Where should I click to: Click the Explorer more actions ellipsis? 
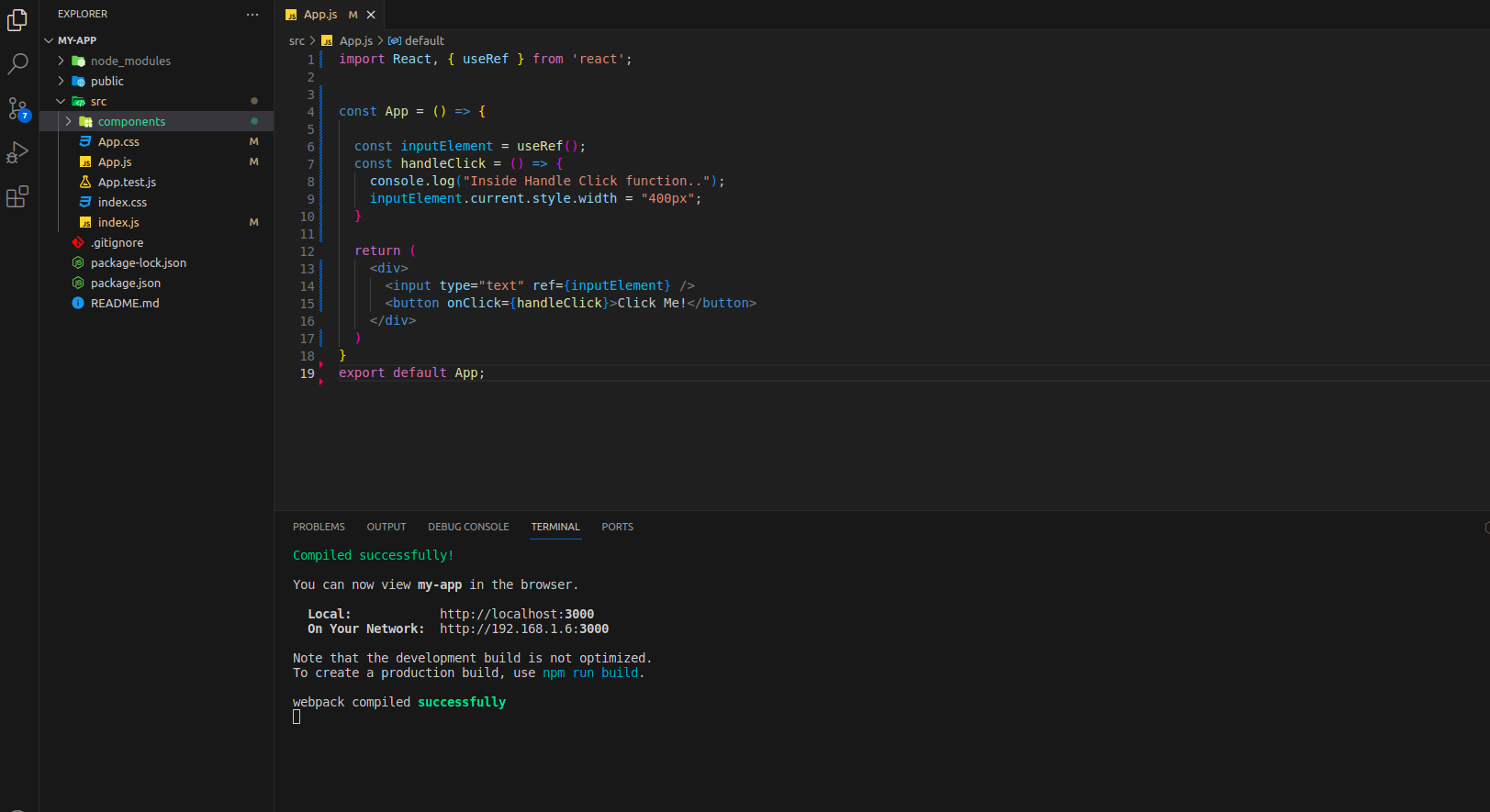pyautogui.click(x=252, y=15)
